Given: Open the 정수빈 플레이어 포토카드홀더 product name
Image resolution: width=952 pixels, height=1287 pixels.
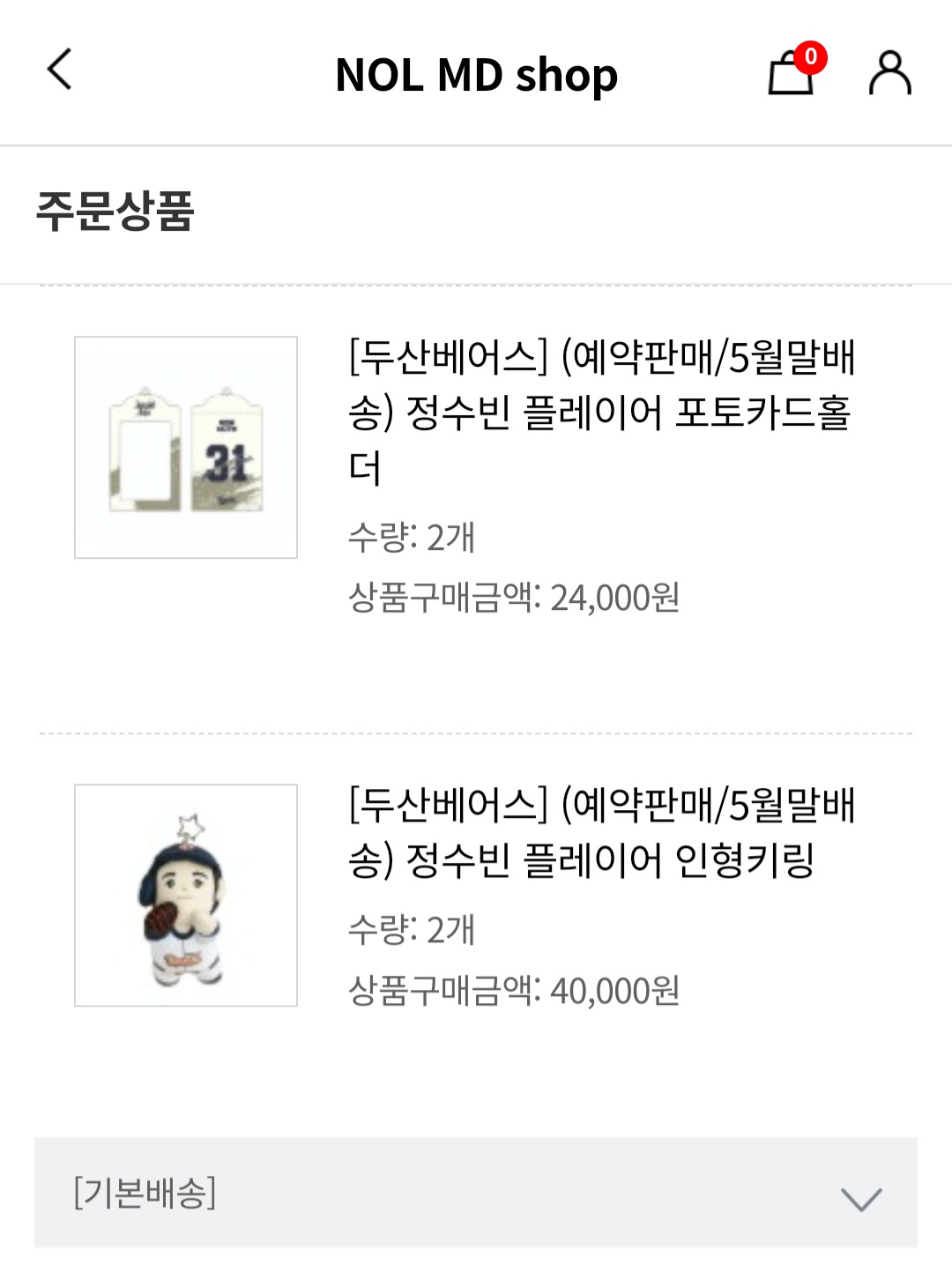Looking at the screenshot, I should point(602,412).
